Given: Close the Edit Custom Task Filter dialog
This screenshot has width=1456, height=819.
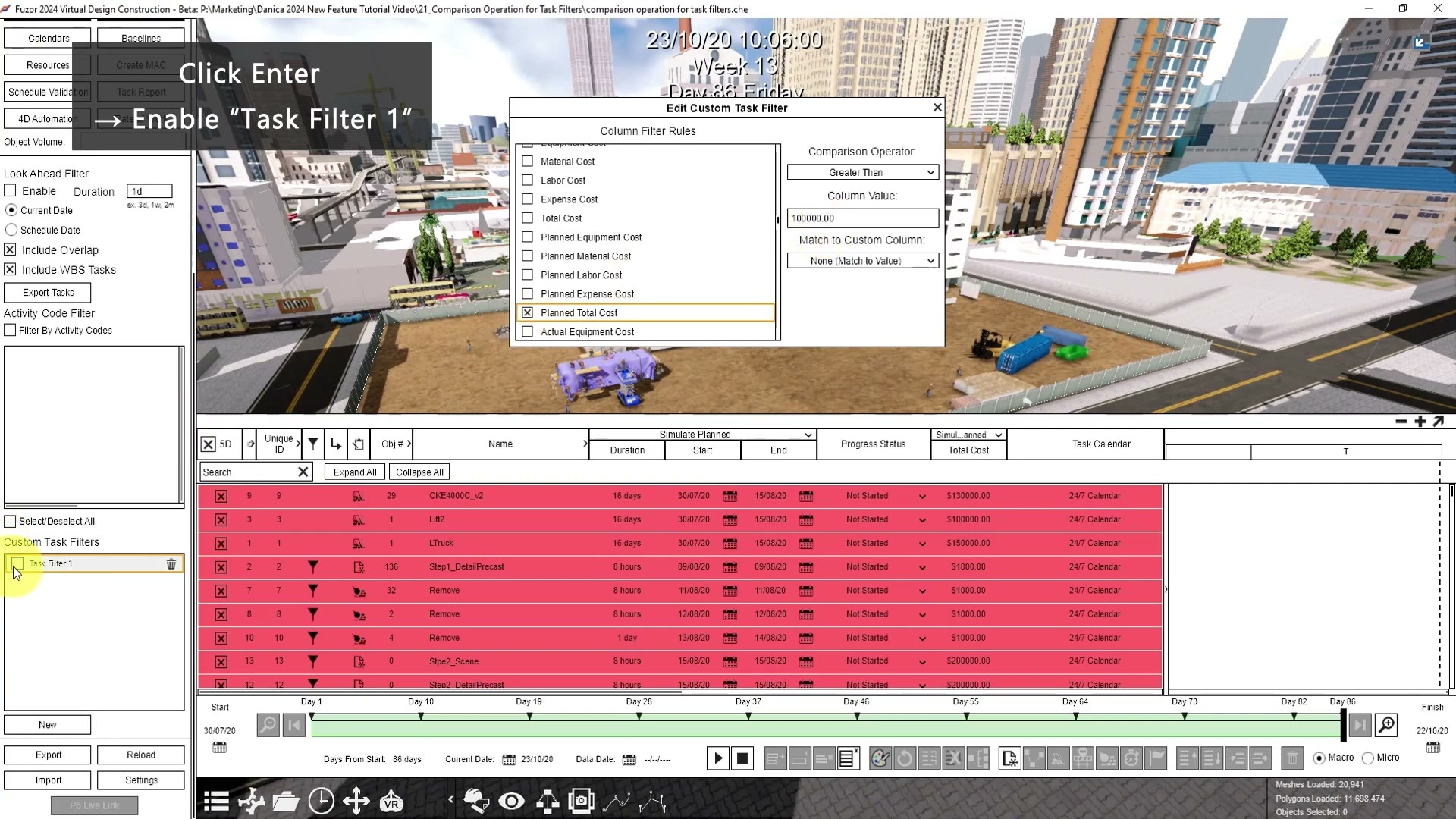Looking at the screenshot, I should 937,108.
